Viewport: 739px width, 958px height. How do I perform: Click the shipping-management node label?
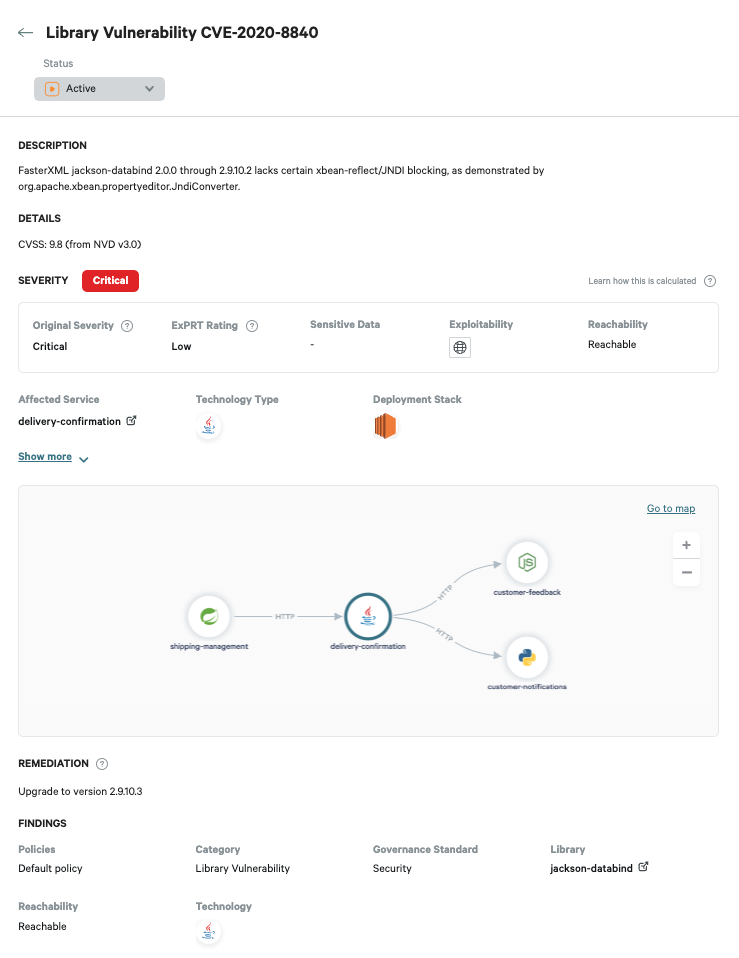209,646
